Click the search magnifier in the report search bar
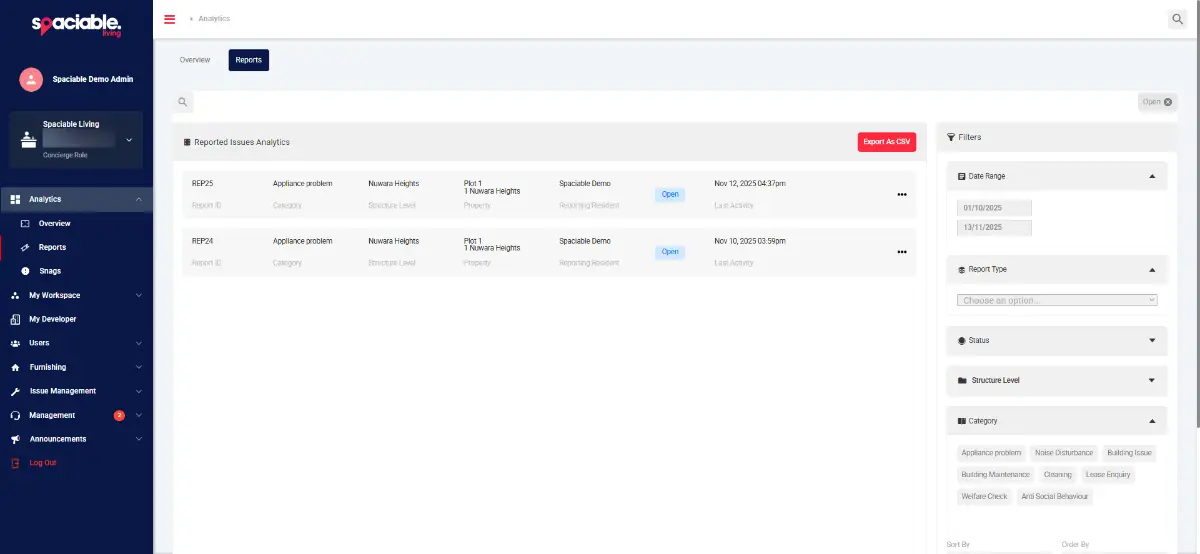1200x554 pixels. pos(182,102)
